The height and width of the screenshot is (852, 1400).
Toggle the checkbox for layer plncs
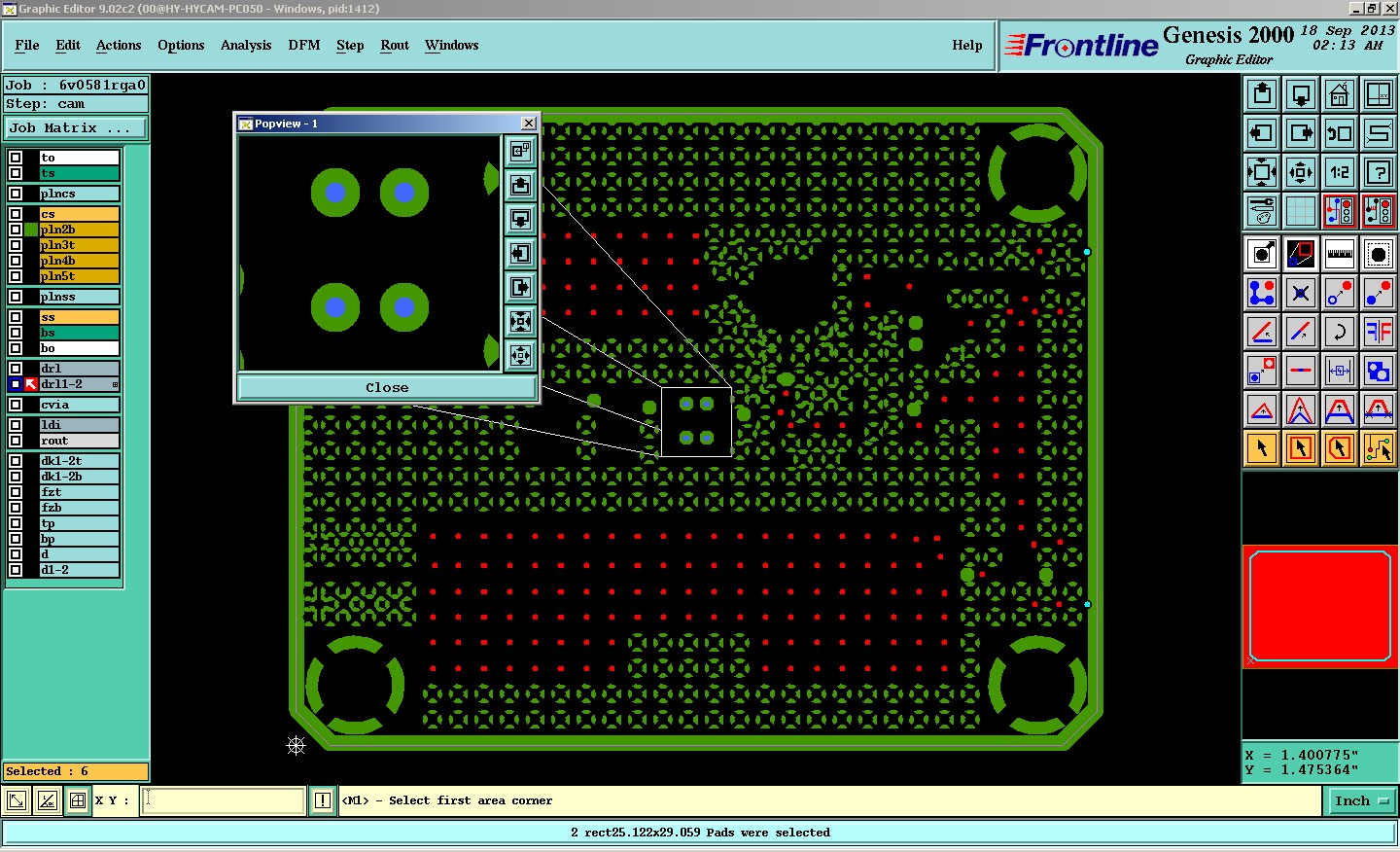pos(16,194)
